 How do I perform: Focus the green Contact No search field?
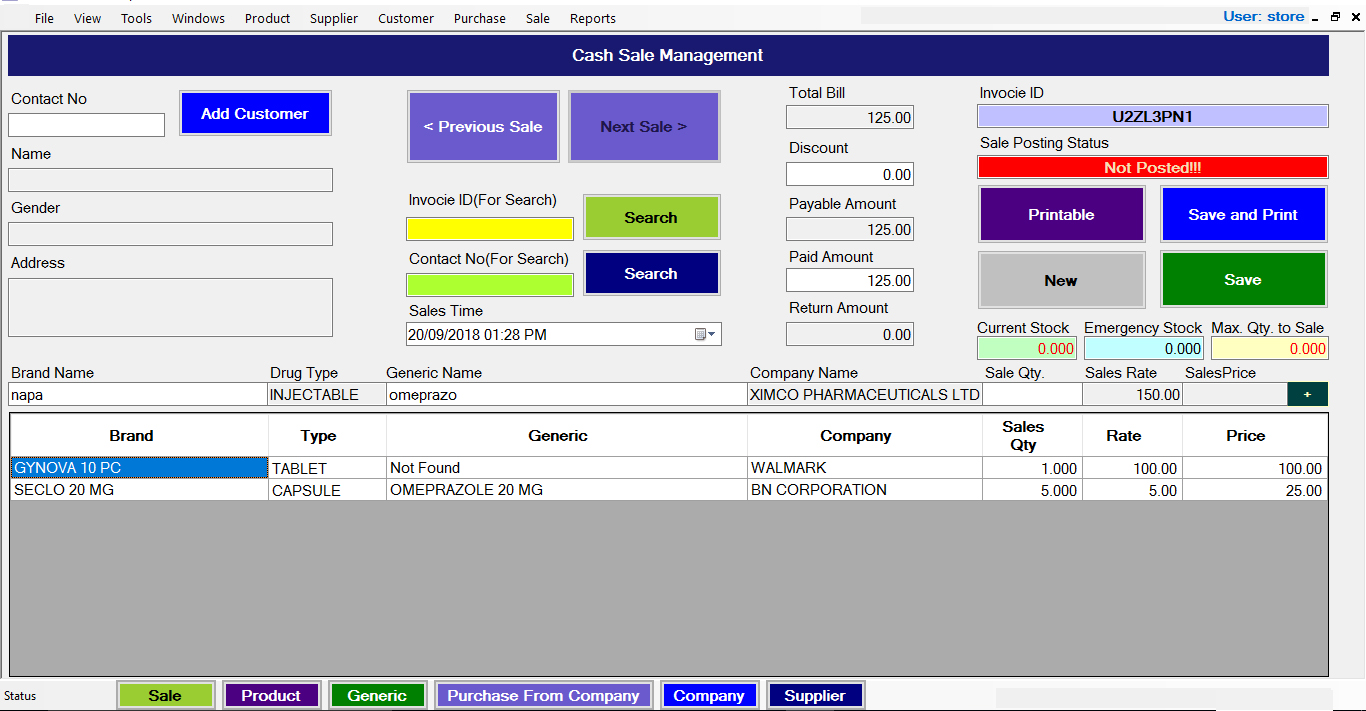(490, 285)
